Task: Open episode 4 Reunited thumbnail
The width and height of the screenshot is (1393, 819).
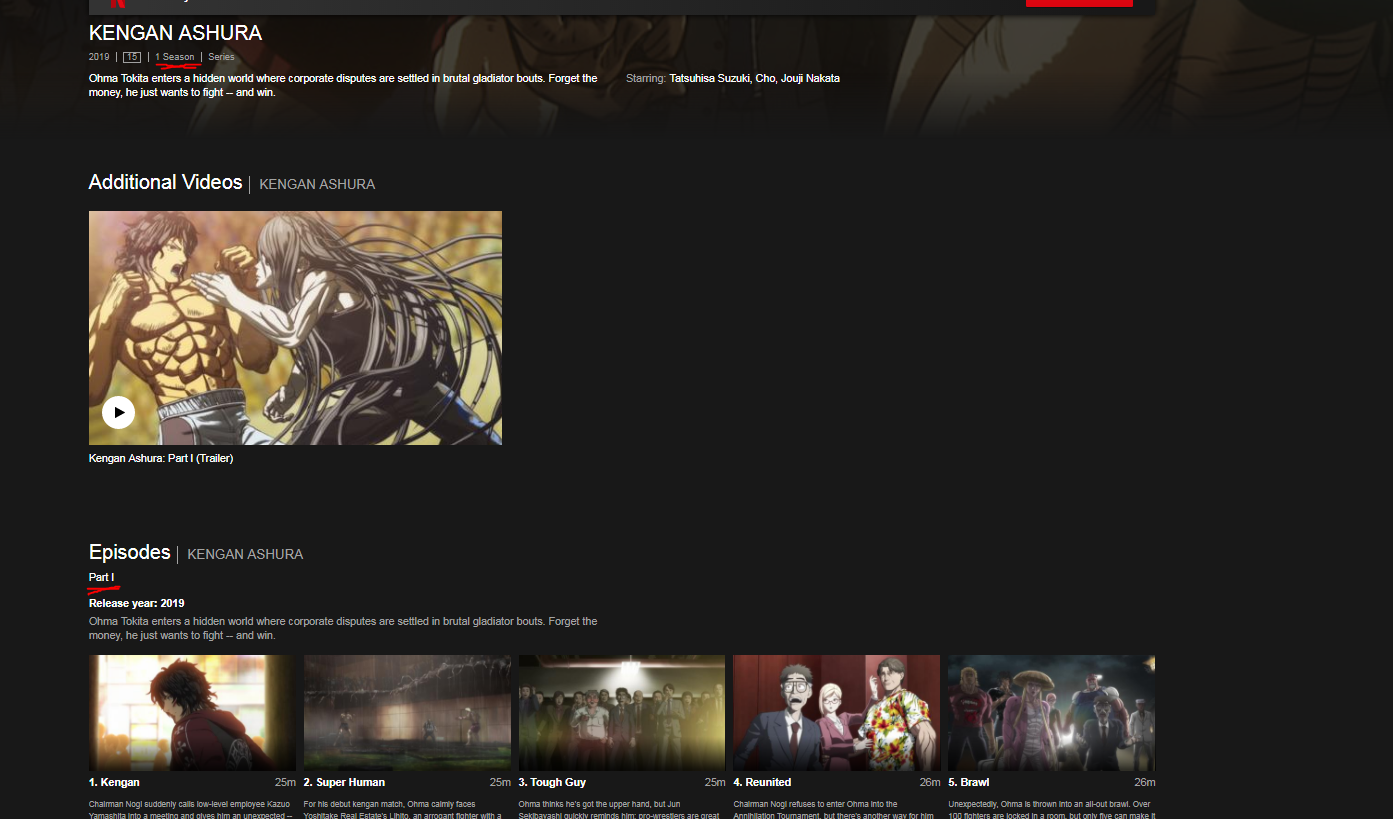Action: [836, 713]
